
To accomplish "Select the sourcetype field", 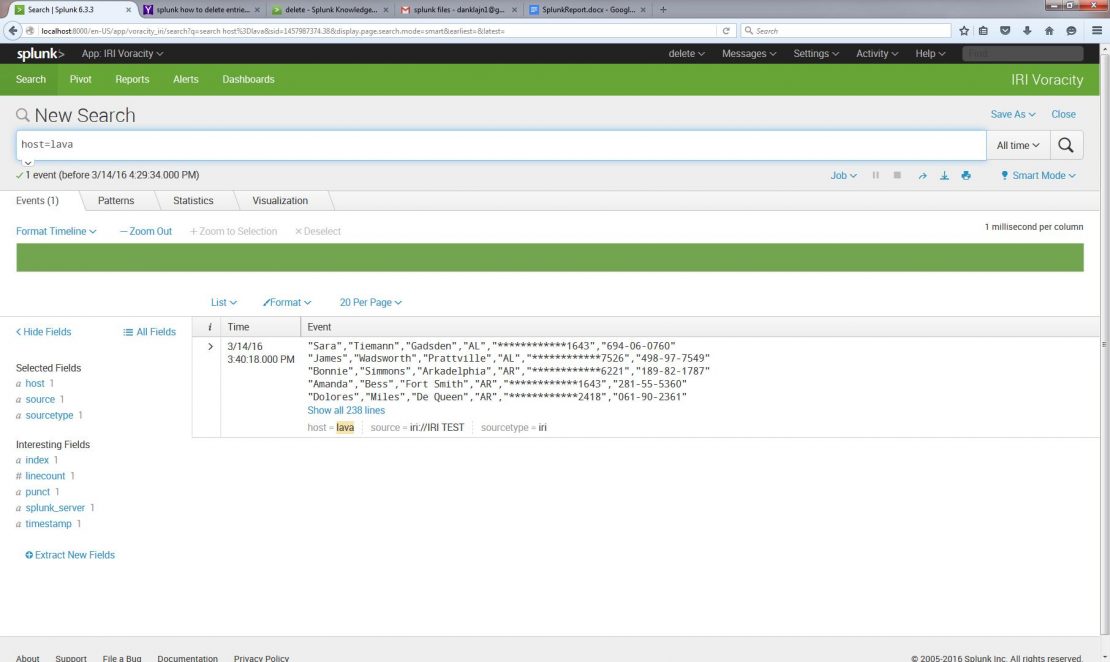I will [49, 416].
